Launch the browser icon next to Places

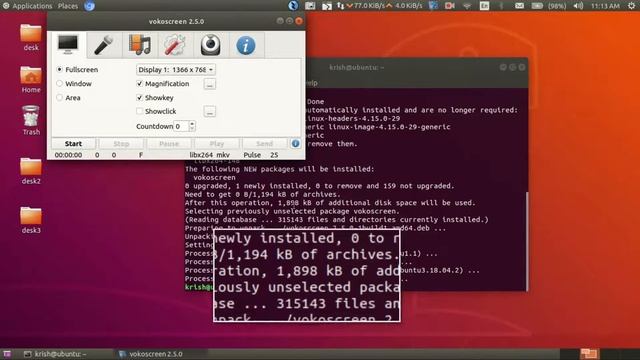coord(89,6)
